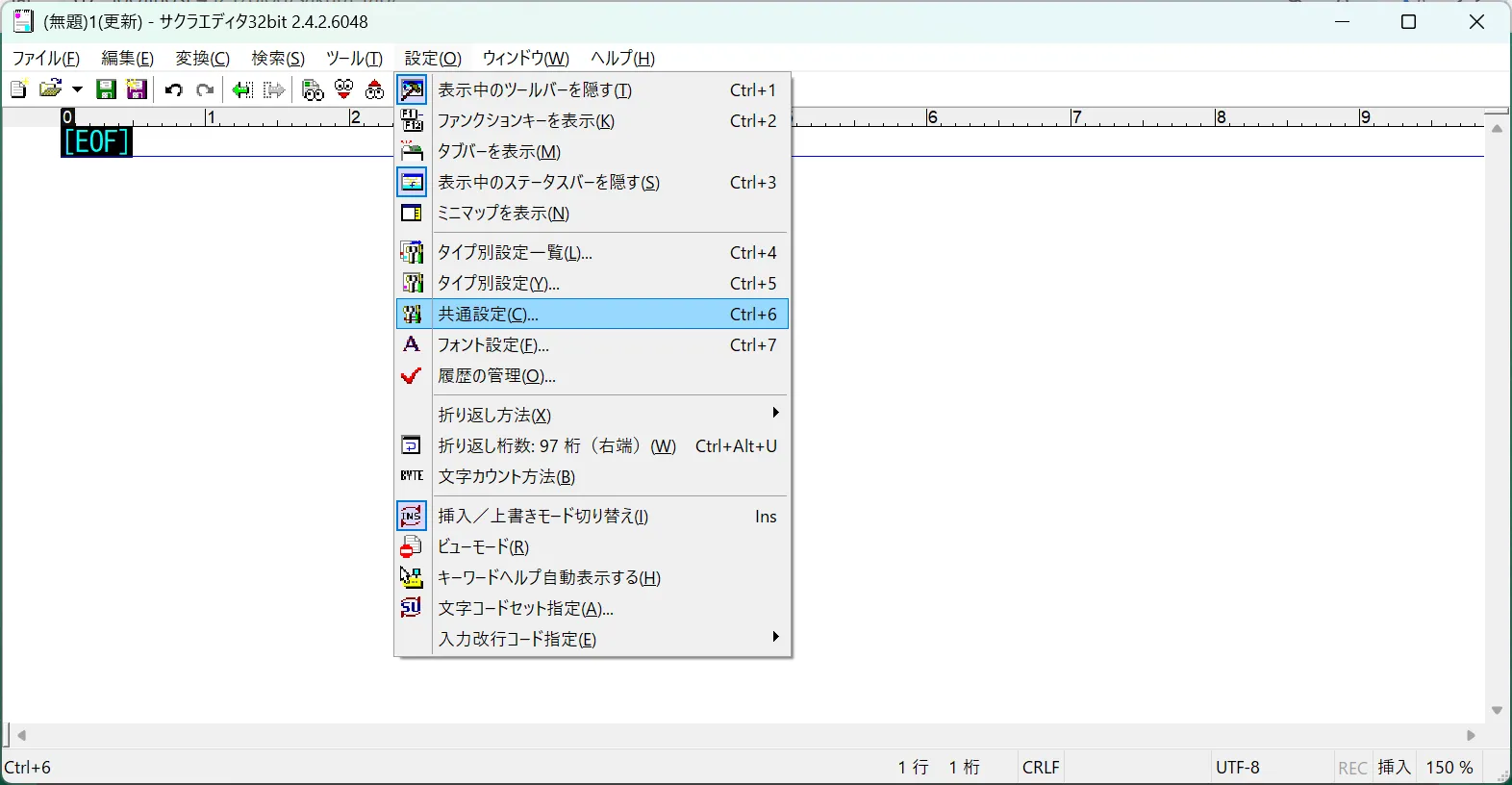
Task: Click the vertical scrollbar down arrow
Action: (1497, 711)
